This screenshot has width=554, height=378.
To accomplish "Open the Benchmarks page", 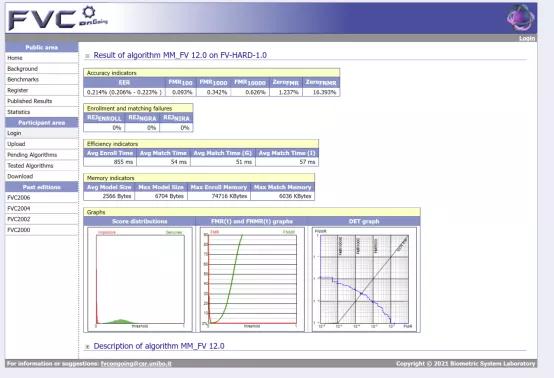I will [x=23, y=79].
